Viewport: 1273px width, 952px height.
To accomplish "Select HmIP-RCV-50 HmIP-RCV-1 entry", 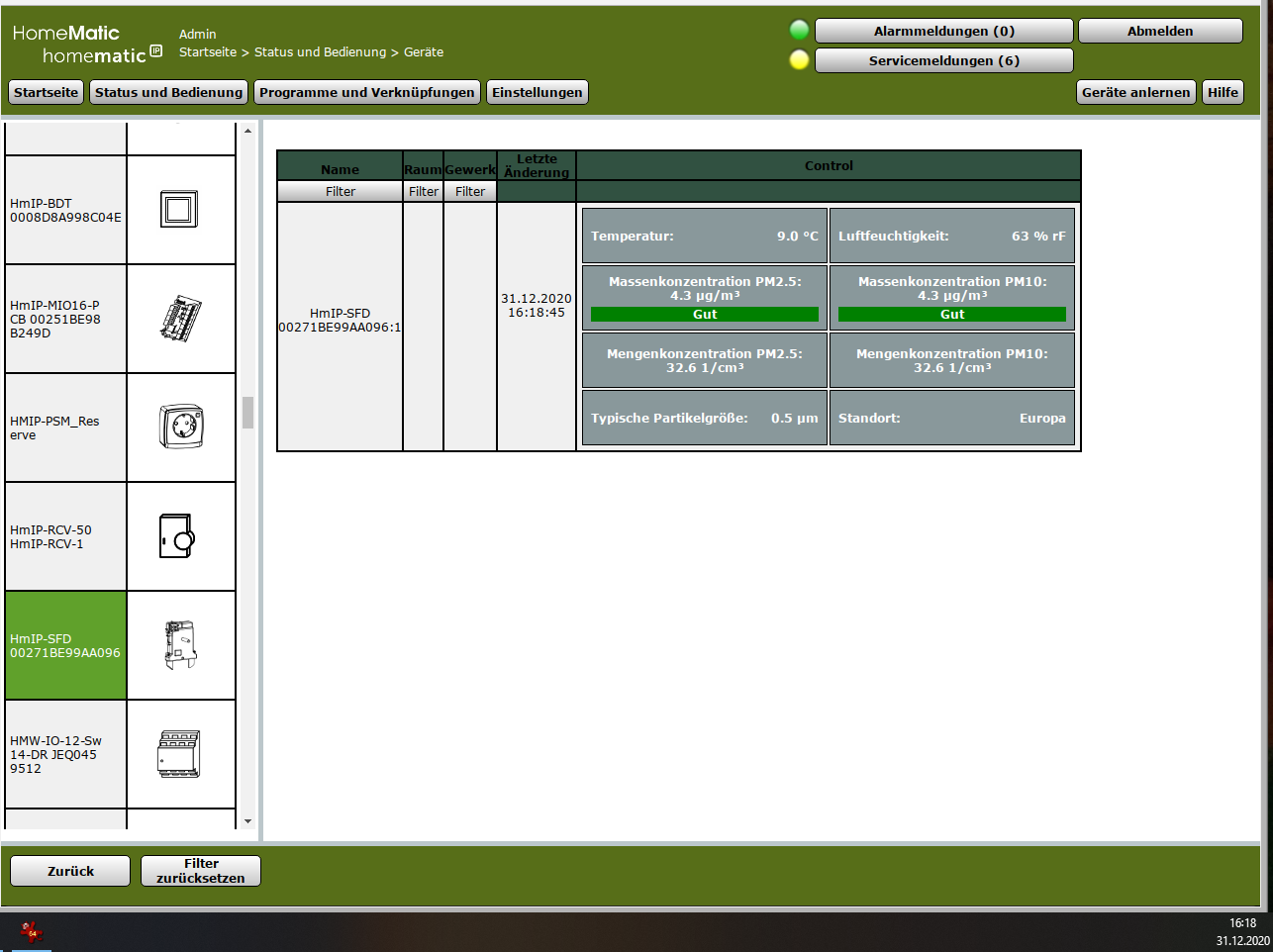I will (66, 536).
